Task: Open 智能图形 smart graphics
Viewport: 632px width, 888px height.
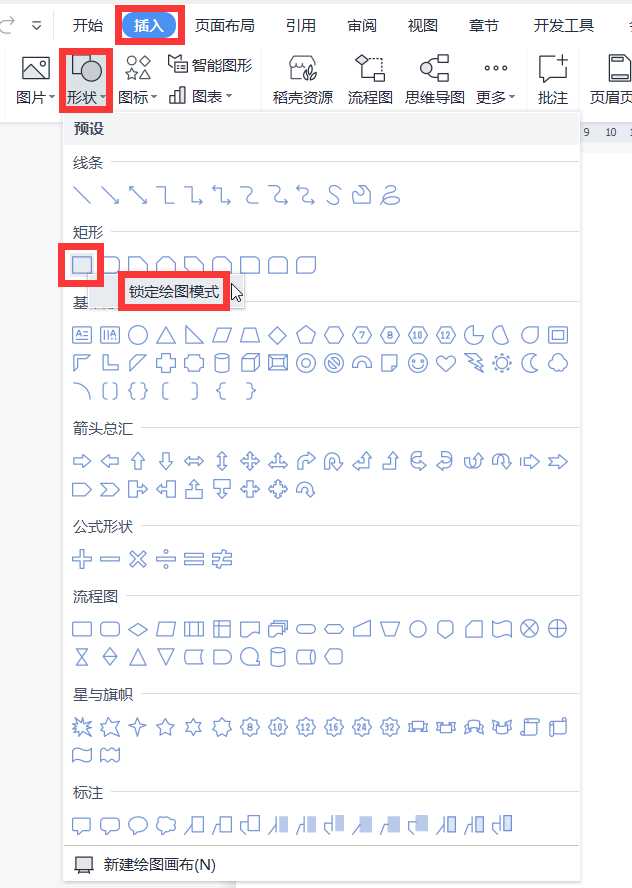Action: tap(210, 65)
